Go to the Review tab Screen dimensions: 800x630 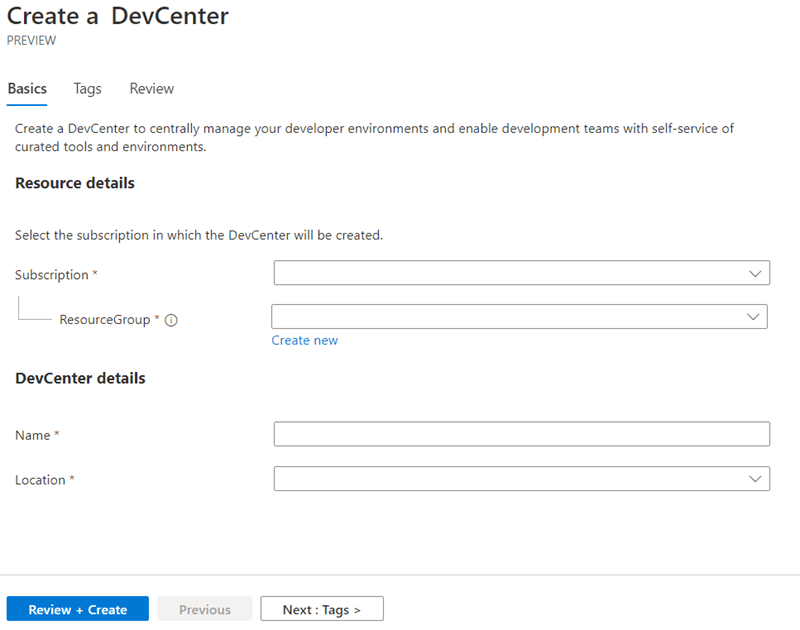coord(152,89)
